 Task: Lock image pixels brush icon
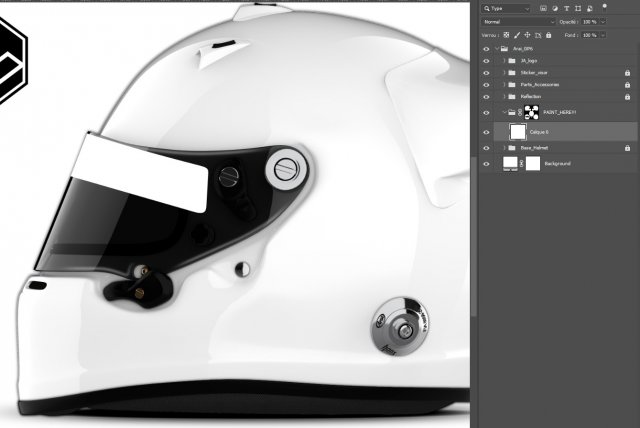[x=517, y=35]
